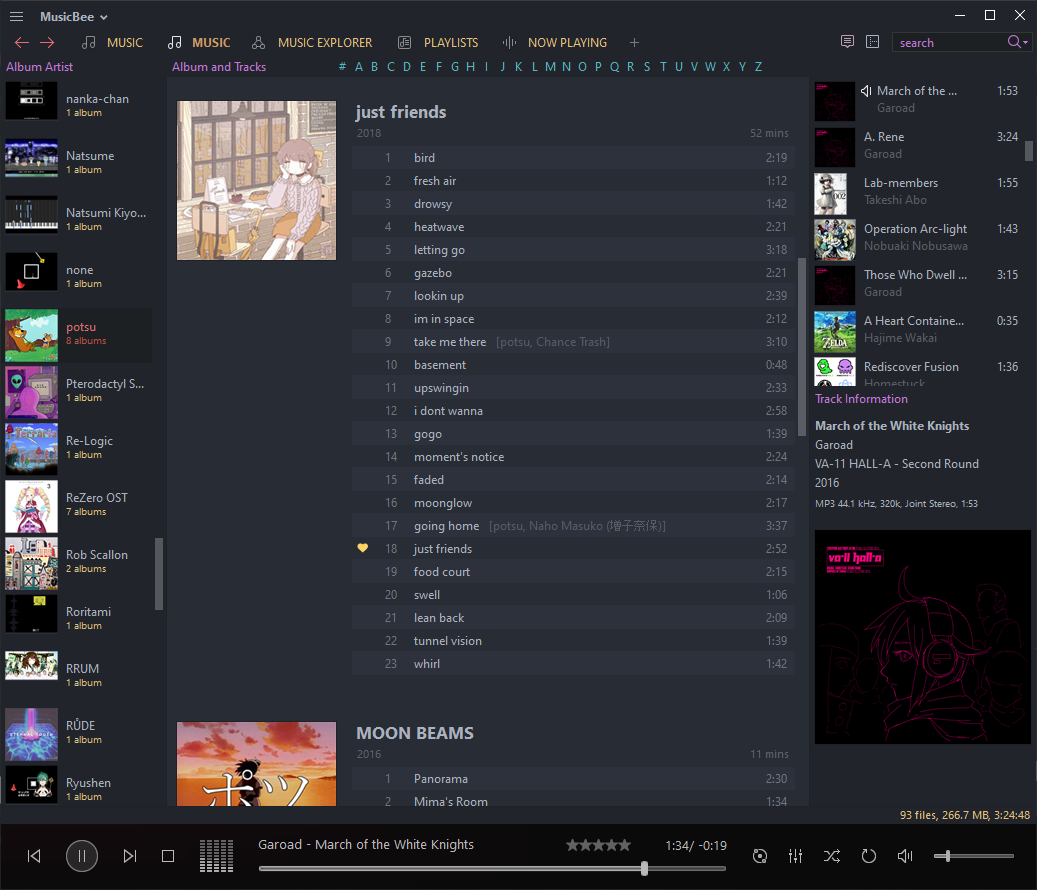Select the track 'take me there'
Viewport: 1037px width, 890px height.
point(573,342)
